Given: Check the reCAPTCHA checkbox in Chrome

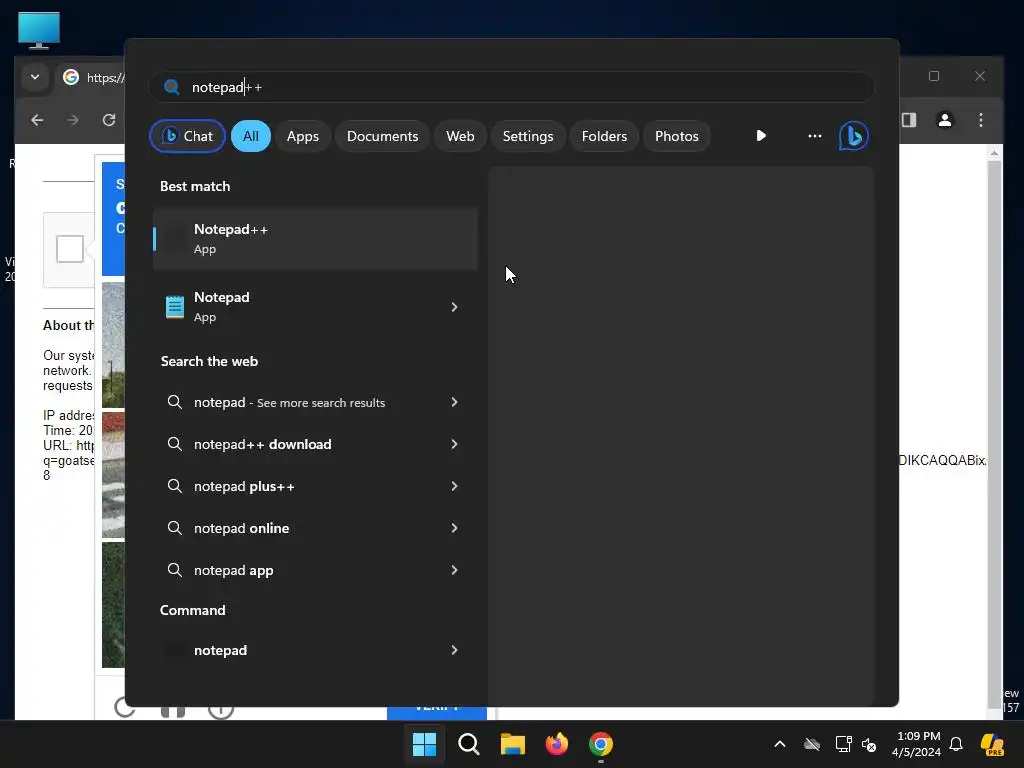Looking at the screenshot, I should tap(70, 249).
